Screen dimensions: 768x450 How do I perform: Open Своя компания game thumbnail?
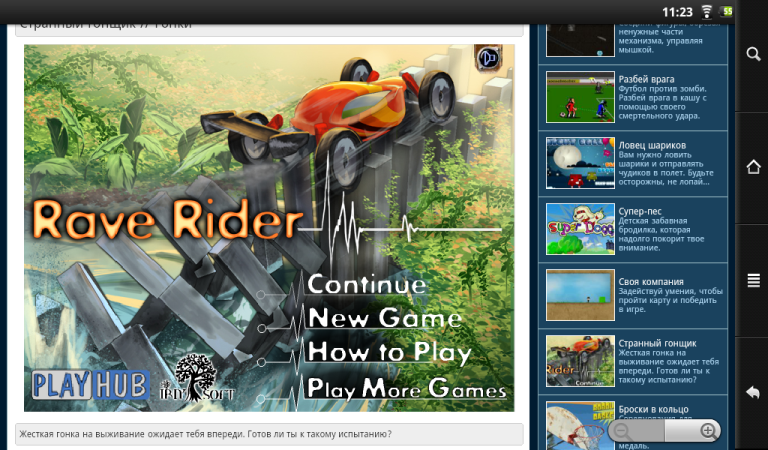click(580, 295)
